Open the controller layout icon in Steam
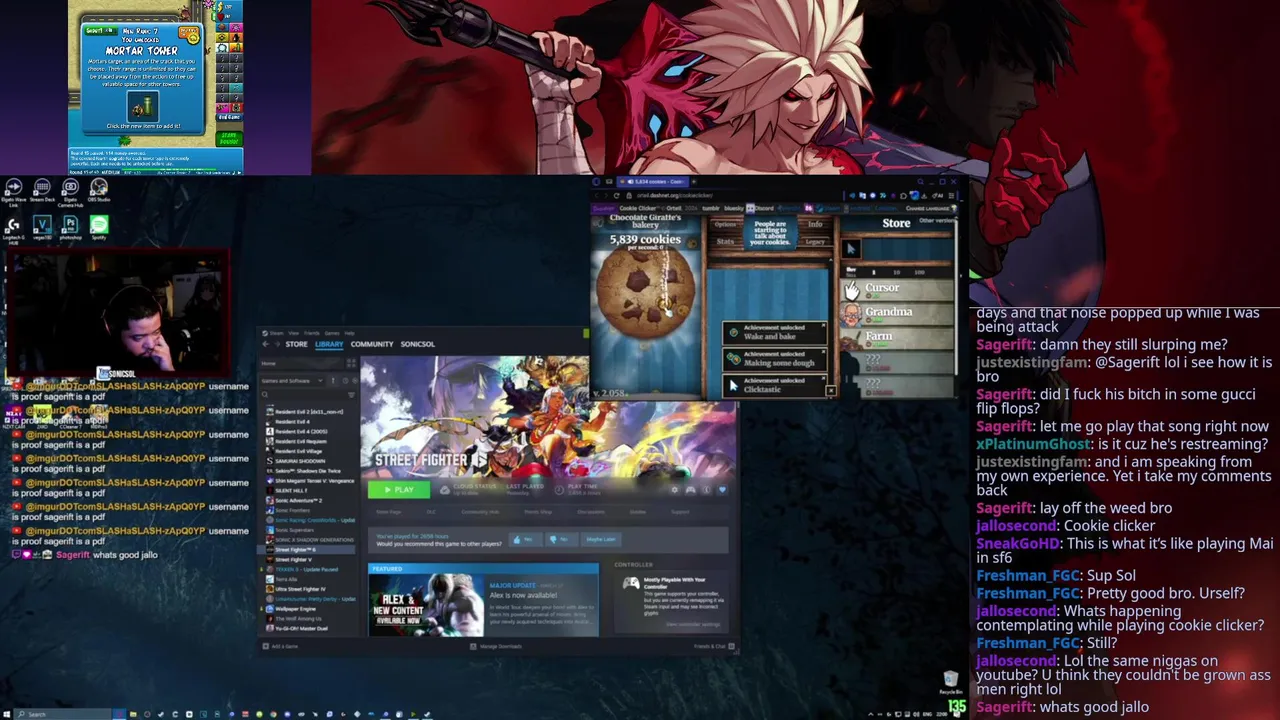 pos(690,490)
